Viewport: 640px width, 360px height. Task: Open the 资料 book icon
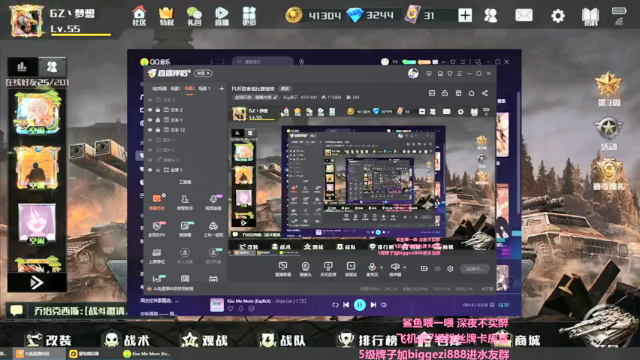click(590, 16)
